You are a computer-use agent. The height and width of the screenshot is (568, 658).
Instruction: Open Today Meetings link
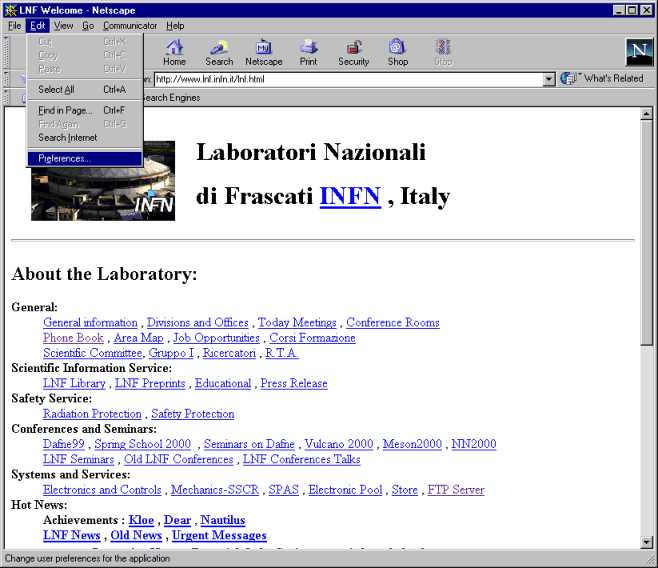297,323
